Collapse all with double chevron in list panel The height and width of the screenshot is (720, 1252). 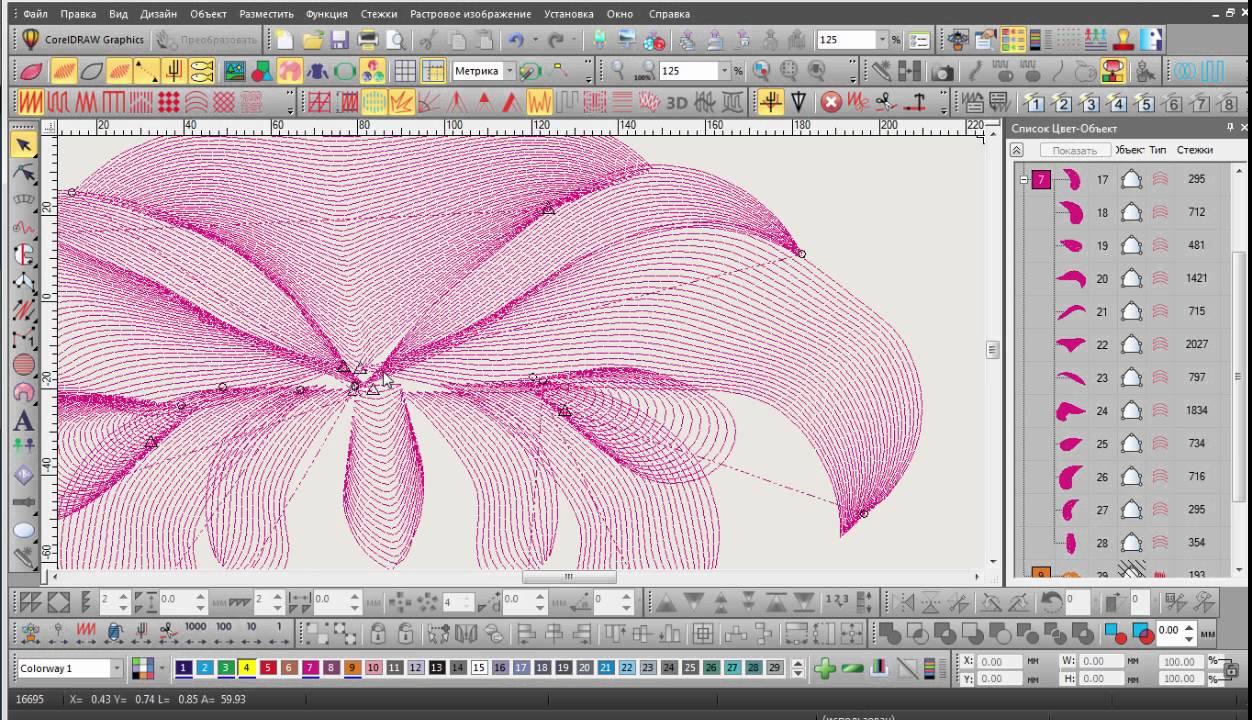[1017, 150]
